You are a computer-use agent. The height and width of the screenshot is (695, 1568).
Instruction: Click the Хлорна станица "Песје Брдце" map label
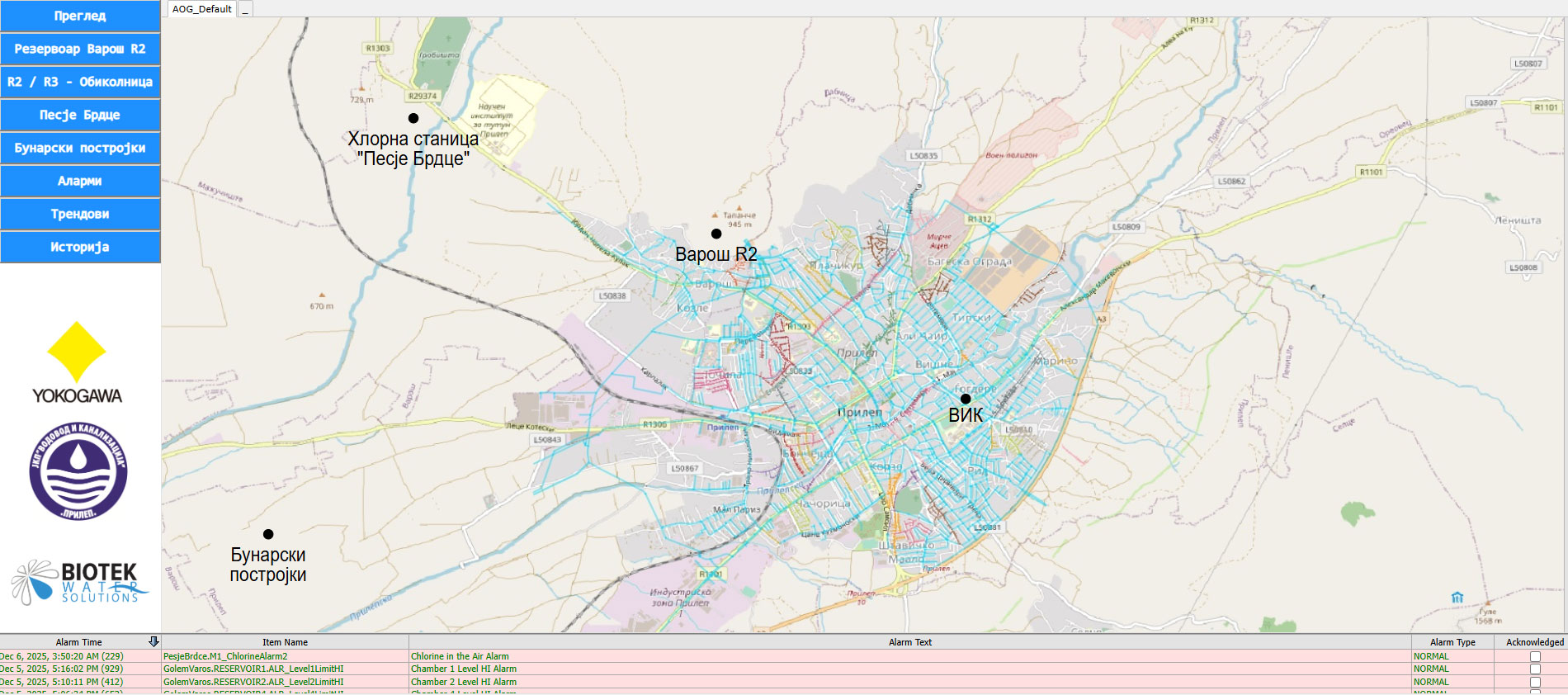[413, 149]
